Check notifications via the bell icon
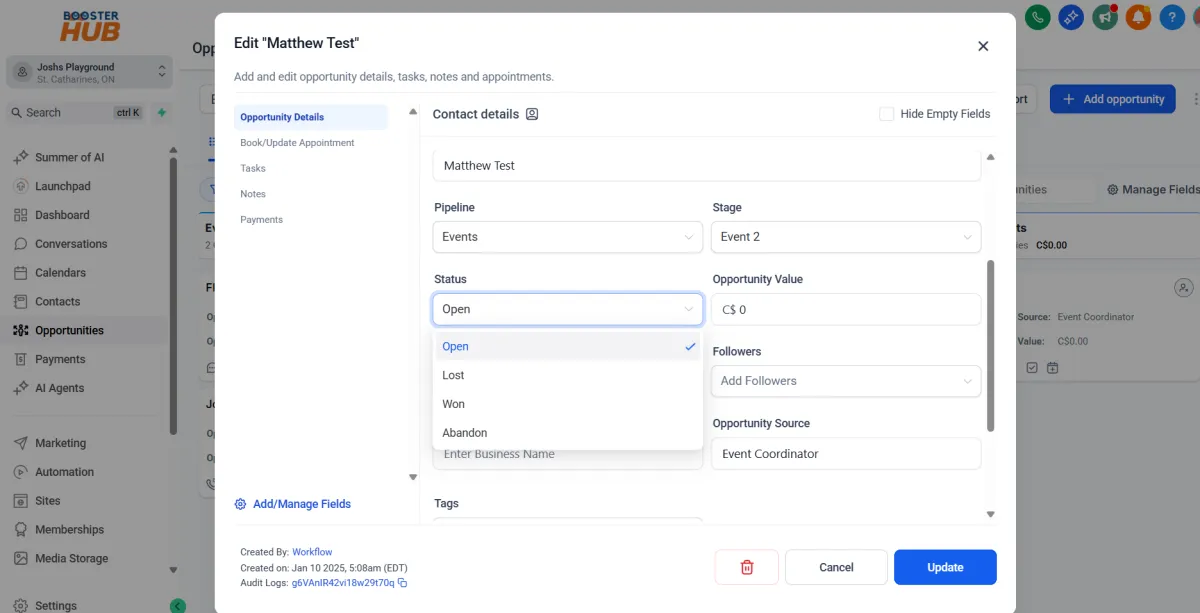This screenshot has height=613, width=1200. [1138, 17]
